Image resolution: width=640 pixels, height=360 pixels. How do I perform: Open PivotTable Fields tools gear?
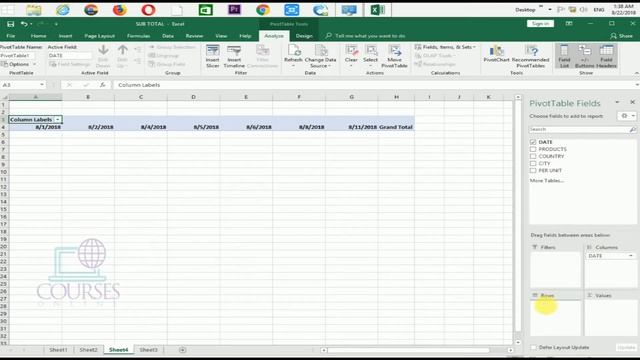(624, 116)
